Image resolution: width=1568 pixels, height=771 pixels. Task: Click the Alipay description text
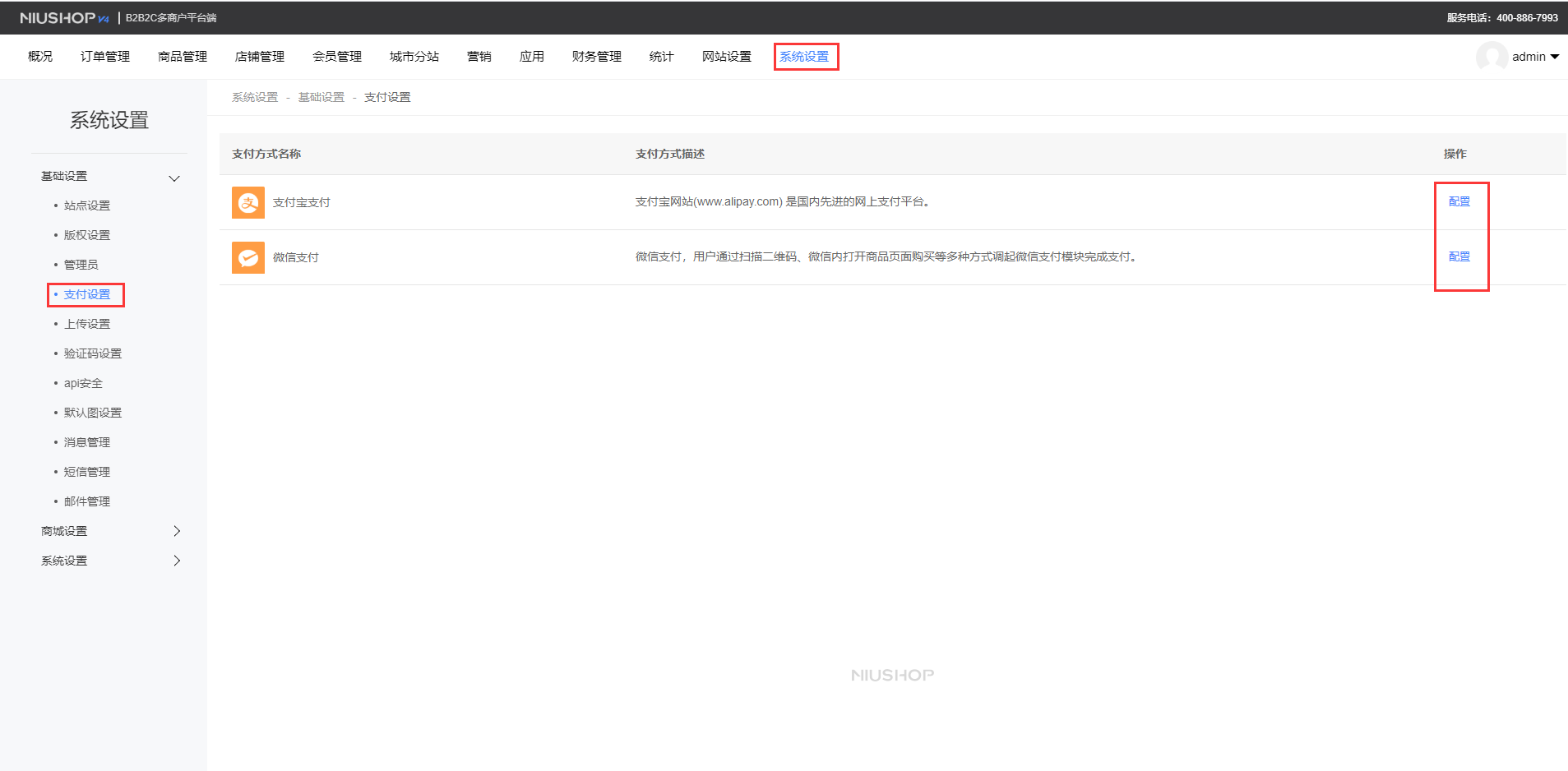pos(783,201)
